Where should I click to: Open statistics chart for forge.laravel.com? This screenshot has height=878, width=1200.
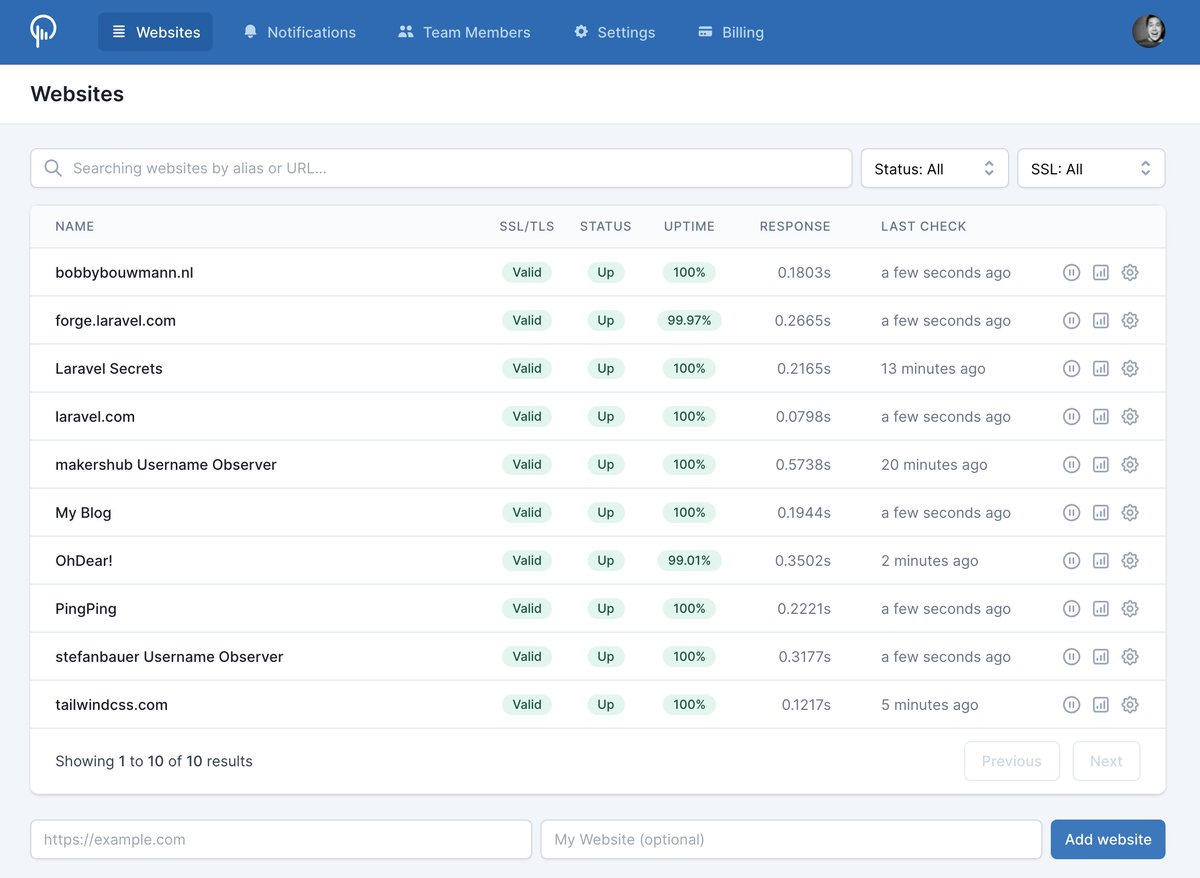click(x=1101, y=320)
